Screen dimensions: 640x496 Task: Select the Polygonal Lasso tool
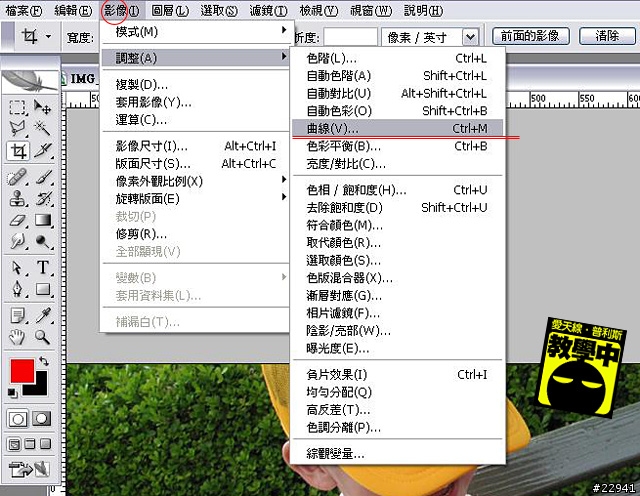coord(17,129)
